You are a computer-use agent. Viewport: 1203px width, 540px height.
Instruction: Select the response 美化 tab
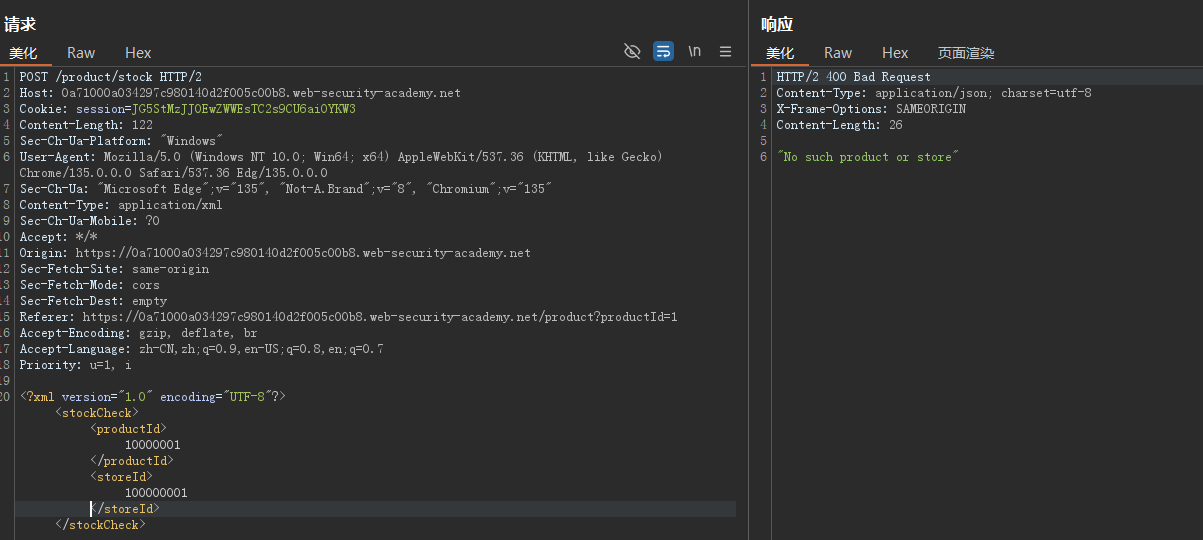(780, 53)
